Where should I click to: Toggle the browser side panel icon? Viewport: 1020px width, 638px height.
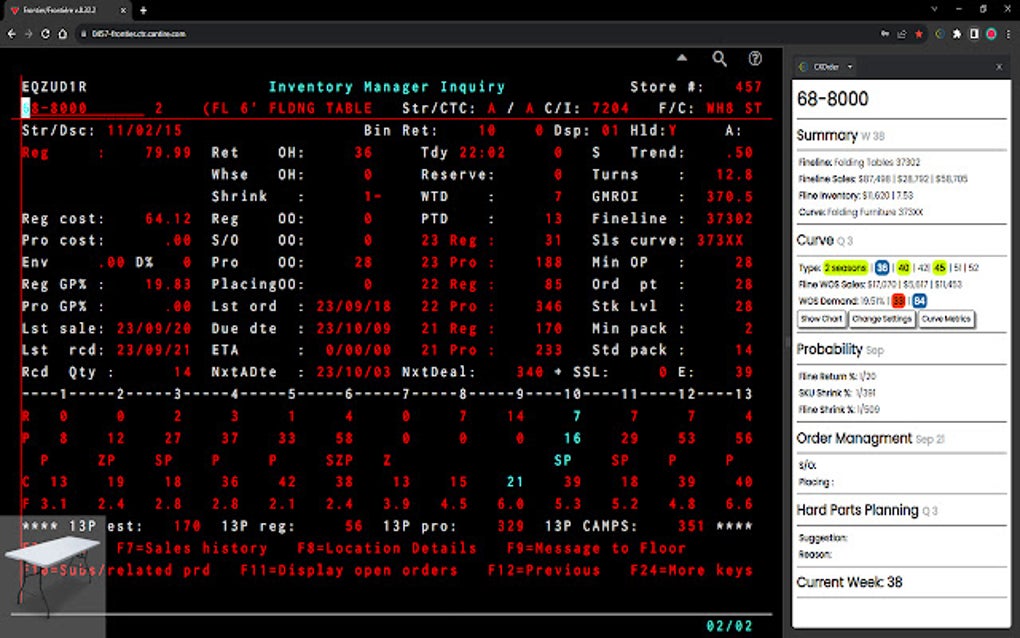tap(974, 33)
